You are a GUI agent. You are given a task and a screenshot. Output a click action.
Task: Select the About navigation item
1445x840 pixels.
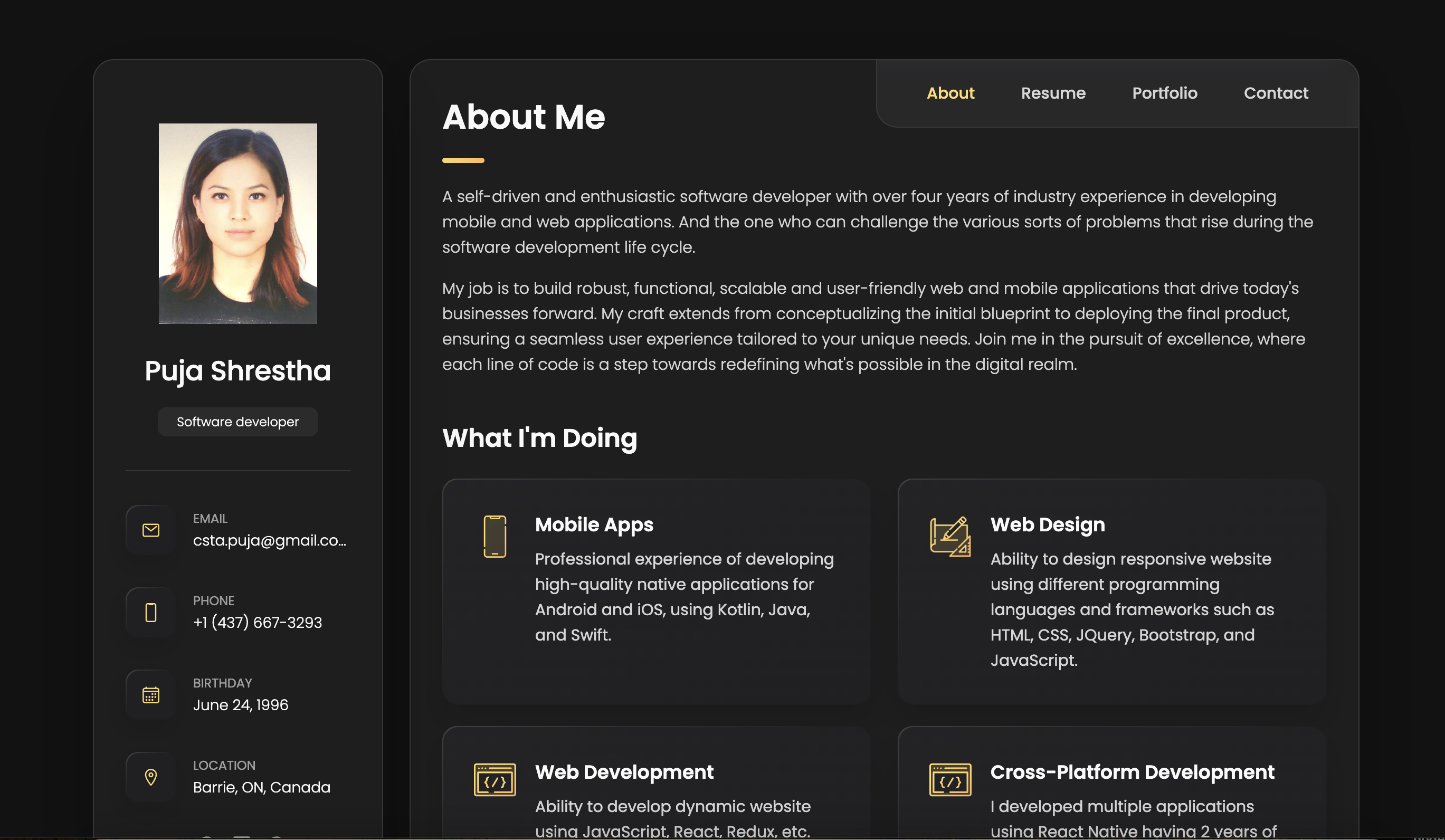[x=950, y=93]
